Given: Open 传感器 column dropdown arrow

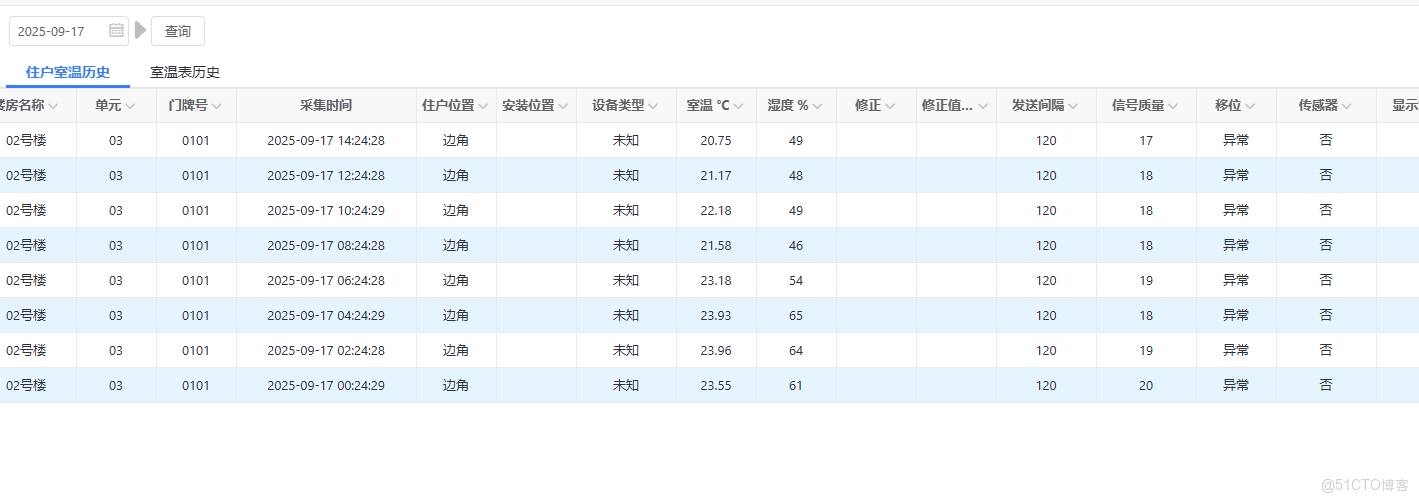Looking at the screenshot, I should (1347, 106).
